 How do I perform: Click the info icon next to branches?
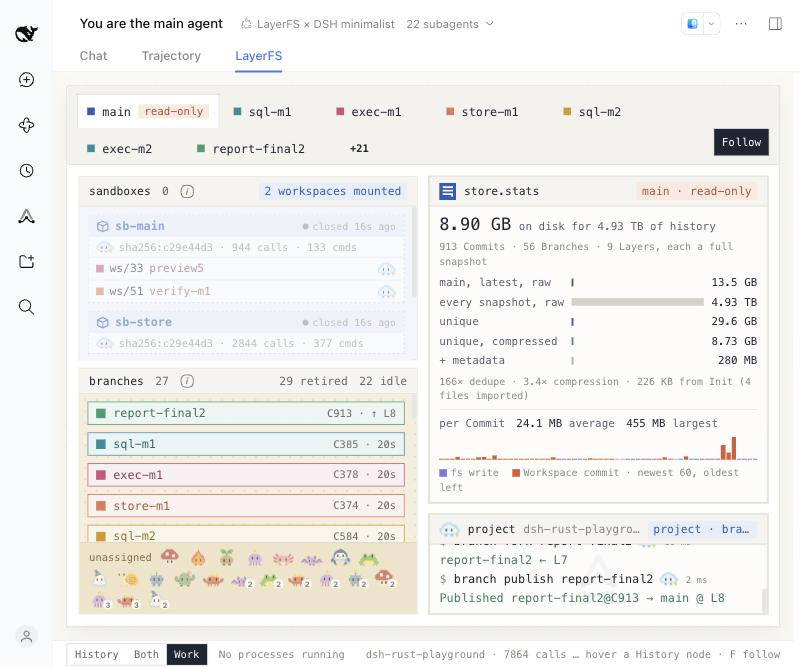[187, 381]
